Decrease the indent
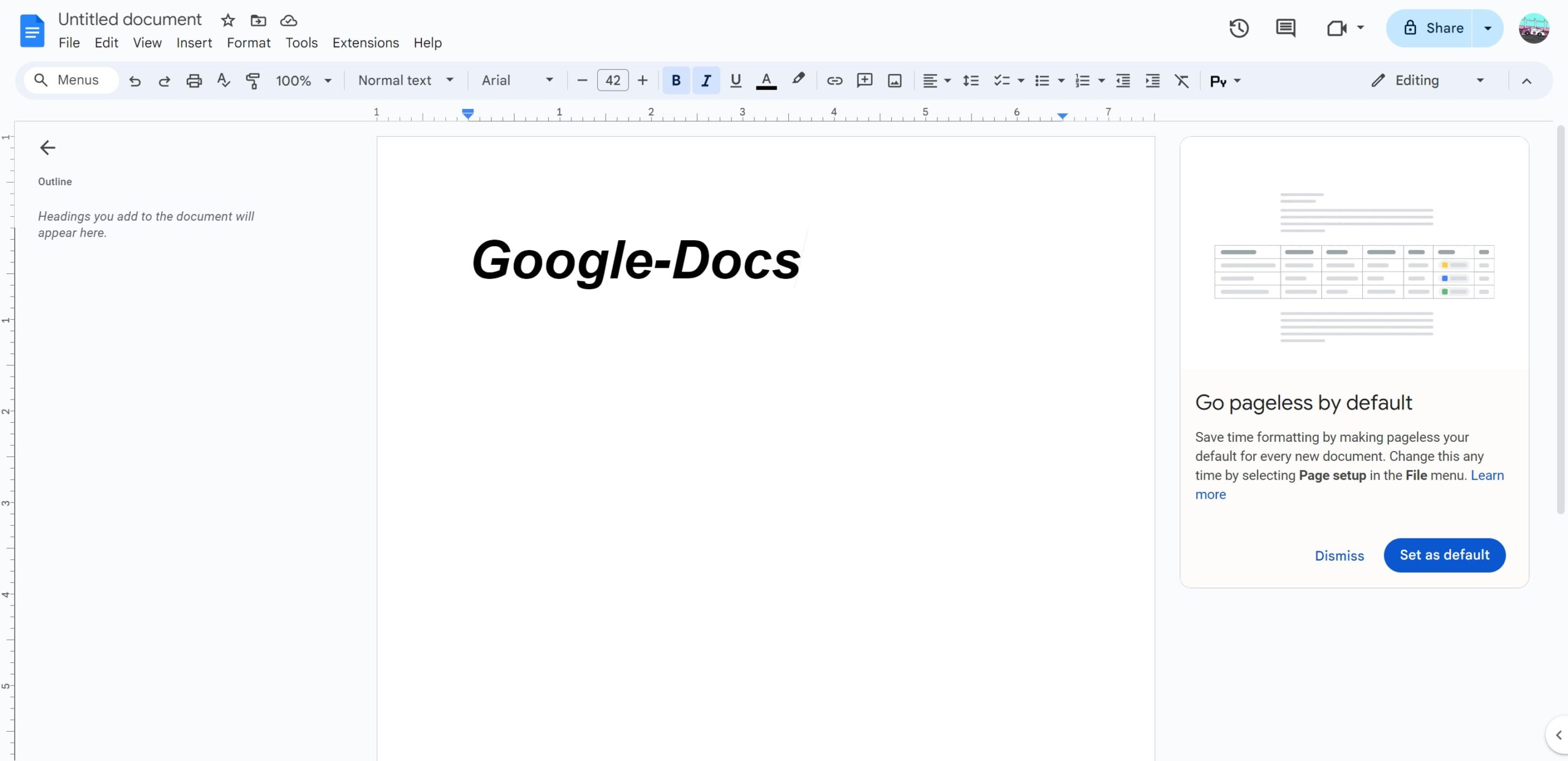Image resolution: width=1568 pixels, height=761 pixels. (x=1123, y=80)
